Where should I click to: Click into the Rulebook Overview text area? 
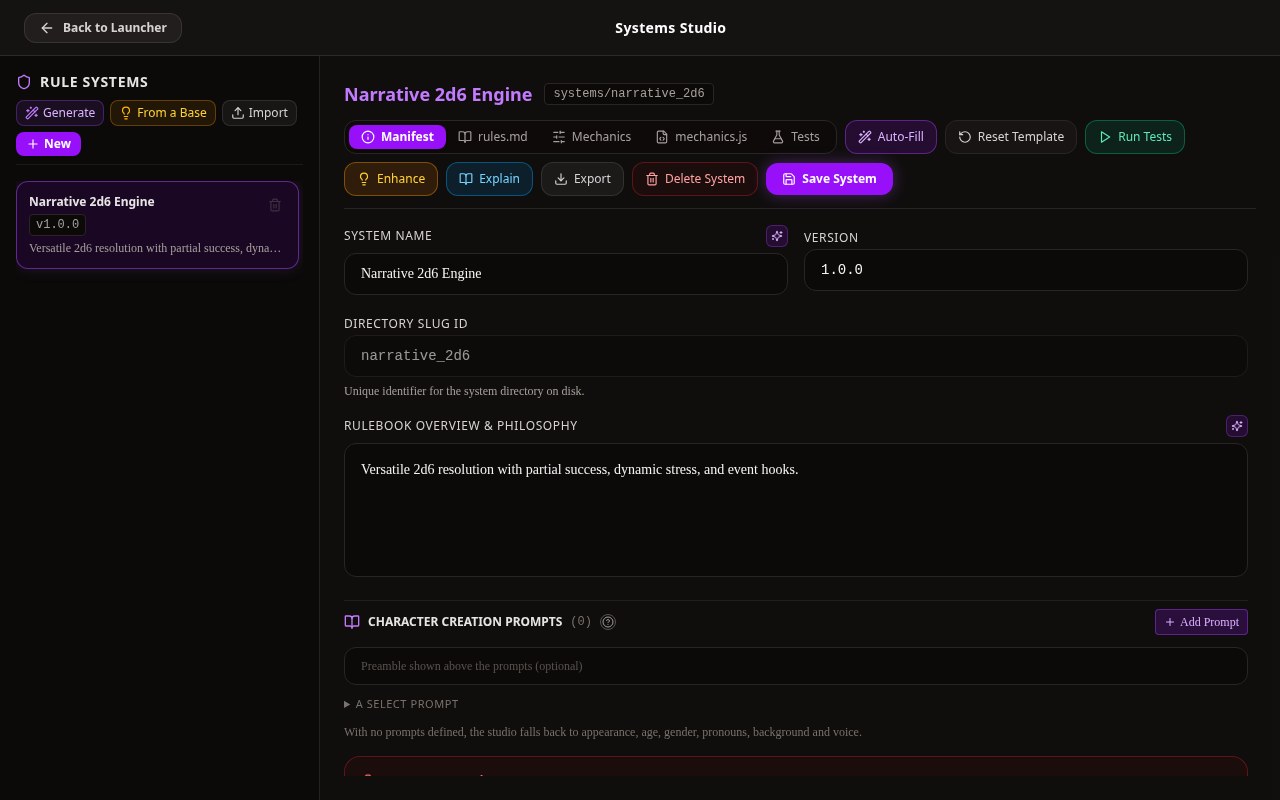796,510
